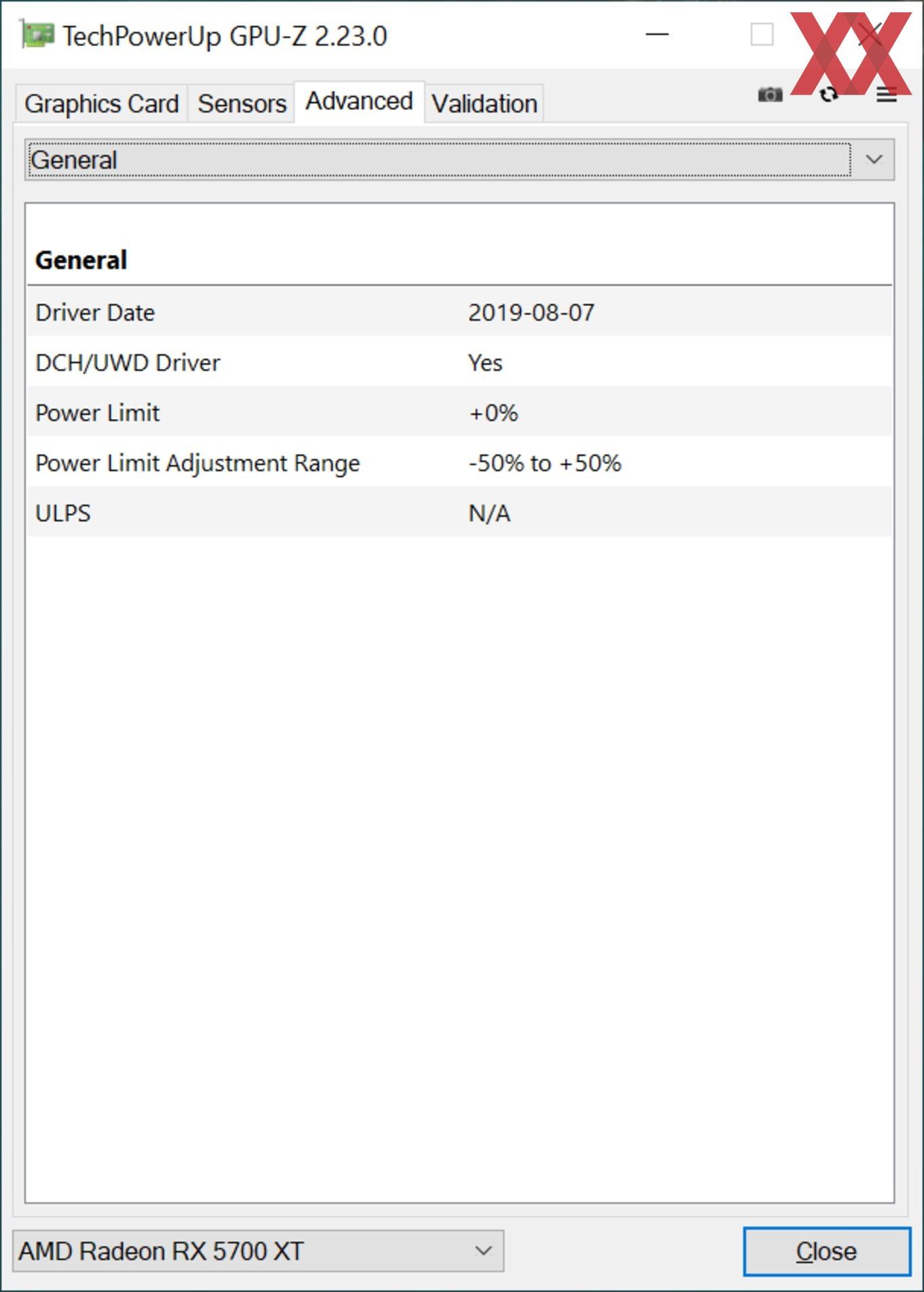
Task: Take a screenshot with the camera icon
Action: coord(770,94)
